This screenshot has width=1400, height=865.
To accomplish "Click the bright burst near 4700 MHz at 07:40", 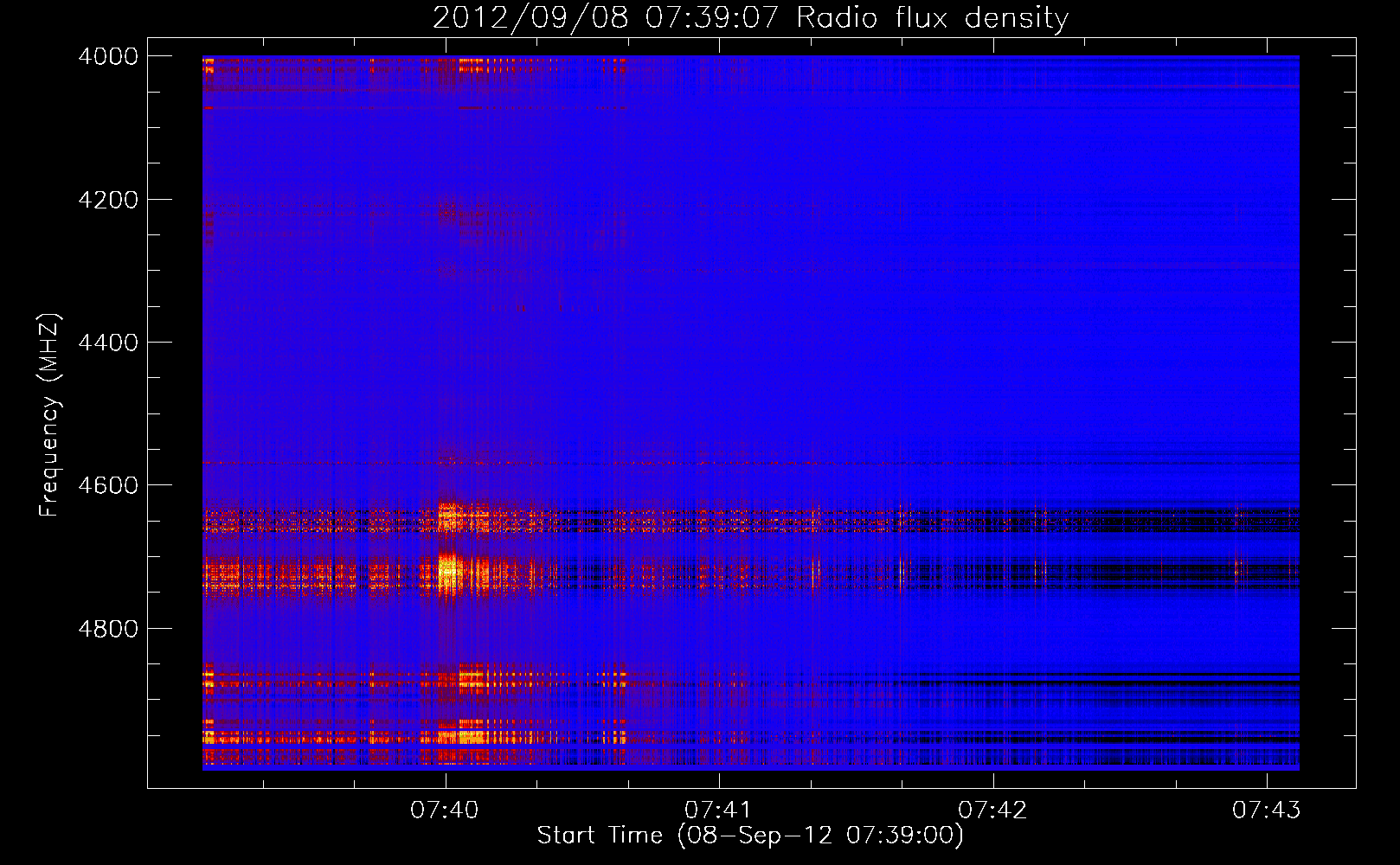I will 448,573.
